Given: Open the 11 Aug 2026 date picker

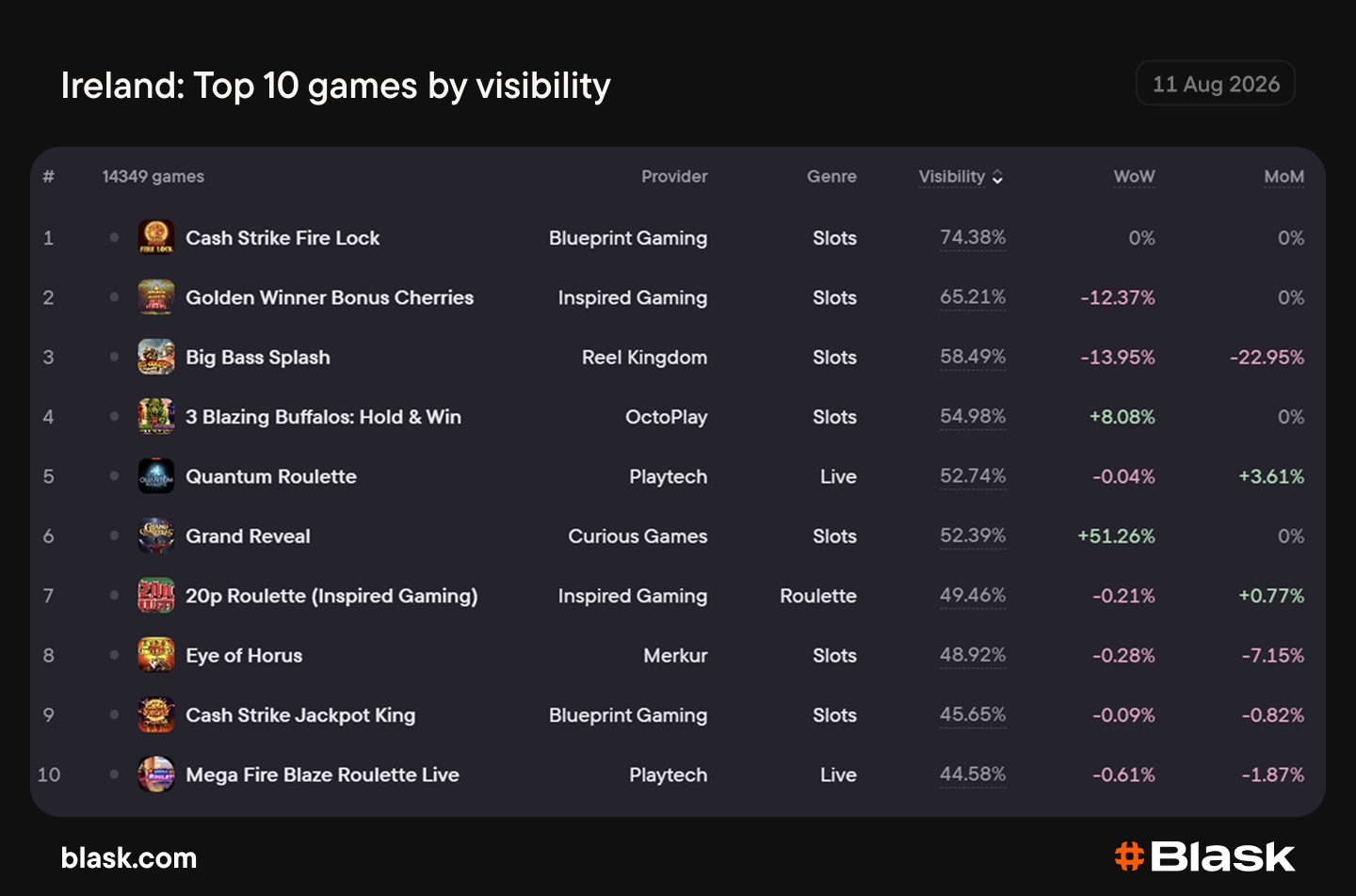Looking at the screenshot, I should coord(1216,84).
